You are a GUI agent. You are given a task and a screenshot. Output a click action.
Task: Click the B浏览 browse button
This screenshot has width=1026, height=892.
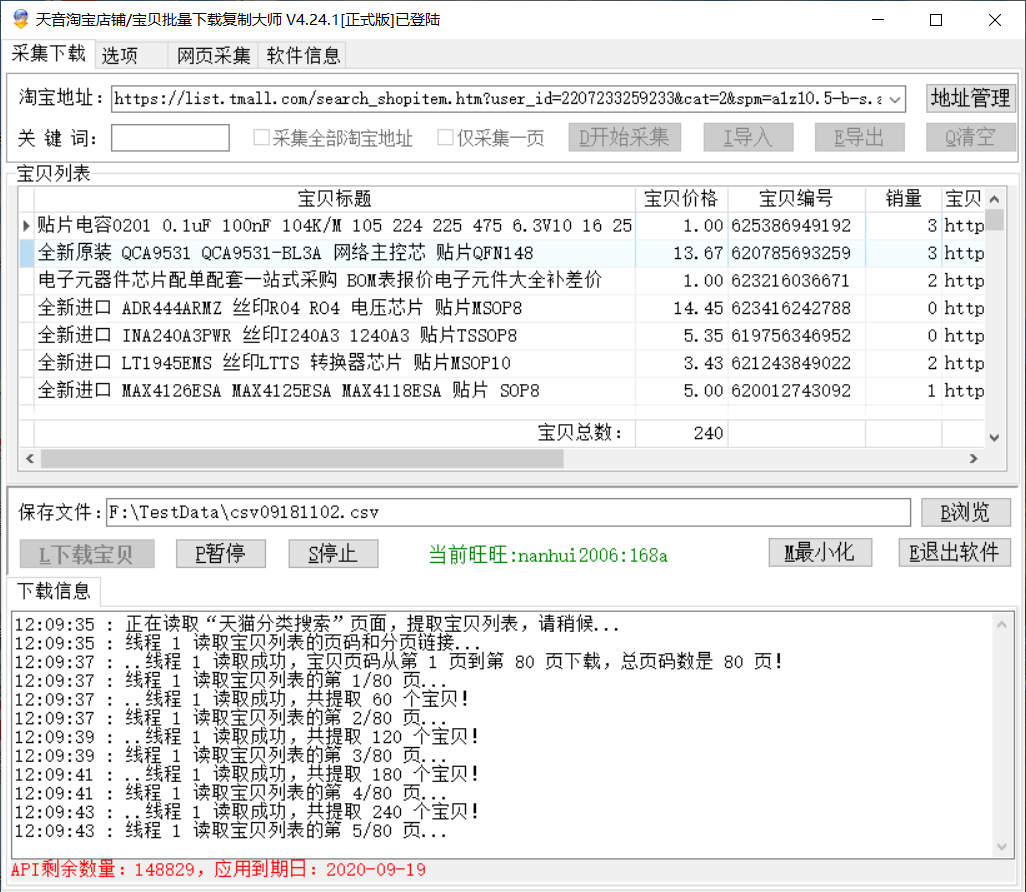pyautogui.click(x=965, y=512)
